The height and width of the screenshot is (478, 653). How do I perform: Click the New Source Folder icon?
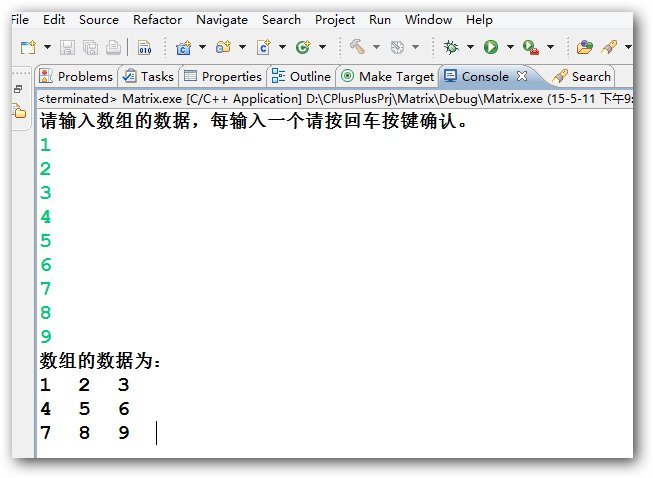point(223,47)
